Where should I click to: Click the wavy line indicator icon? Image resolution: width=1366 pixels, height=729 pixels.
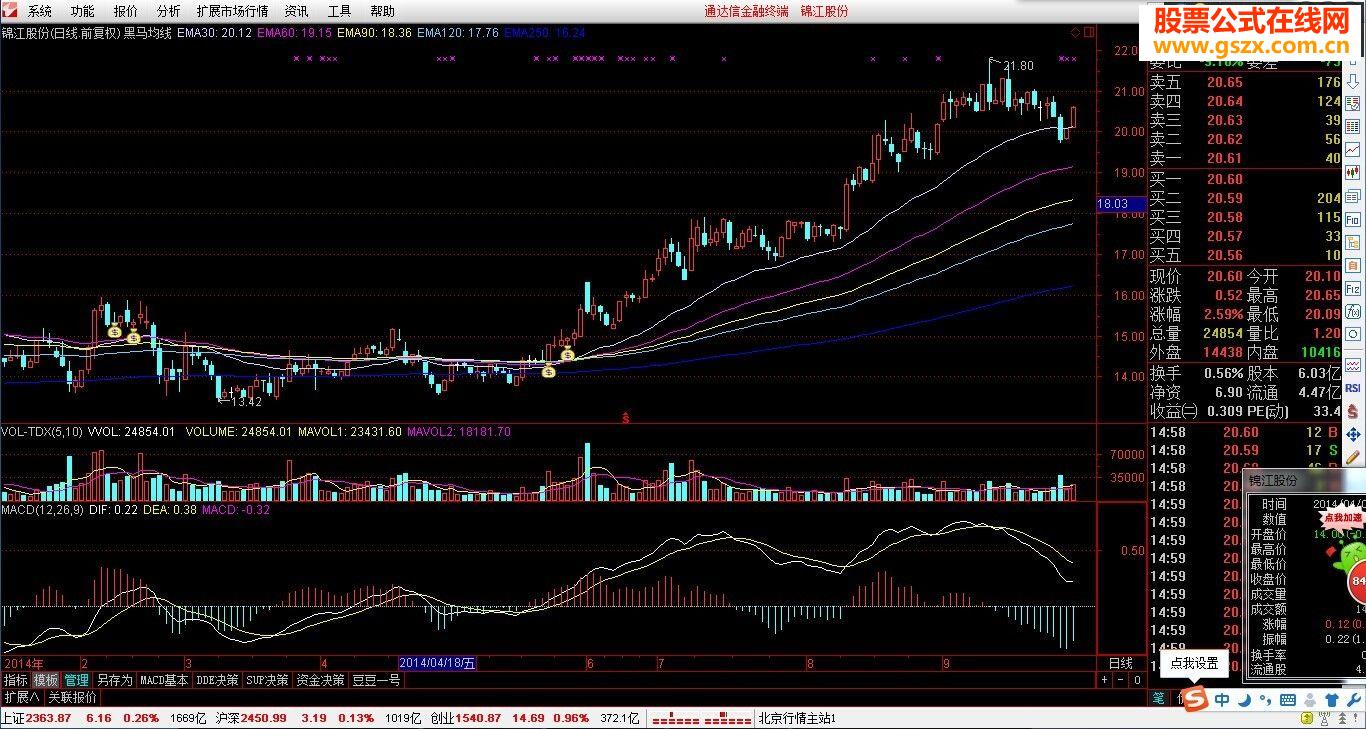pyautogui.click(x=1353, y=365)
